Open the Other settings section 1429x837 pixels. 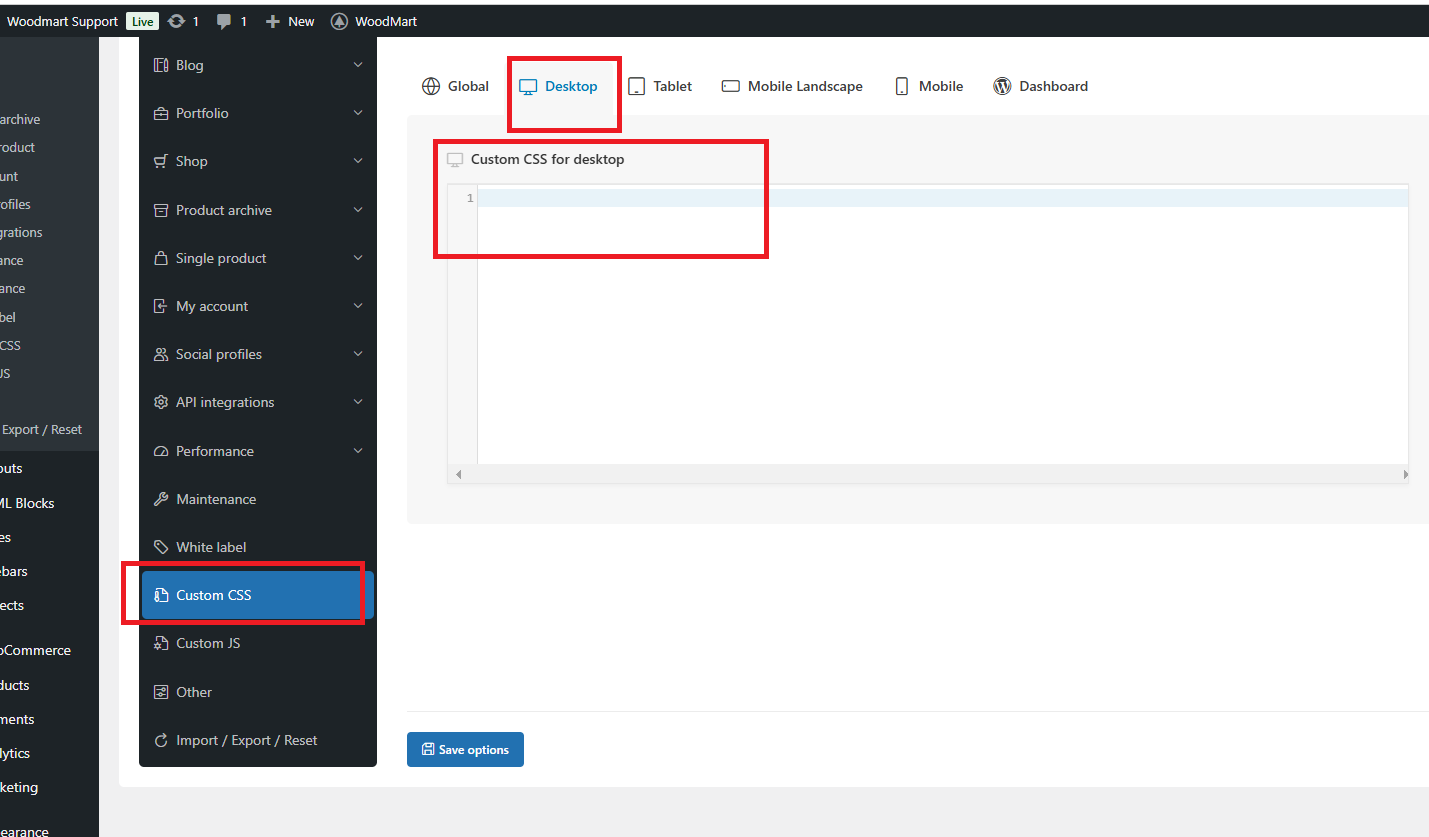(x=258, y=692)
